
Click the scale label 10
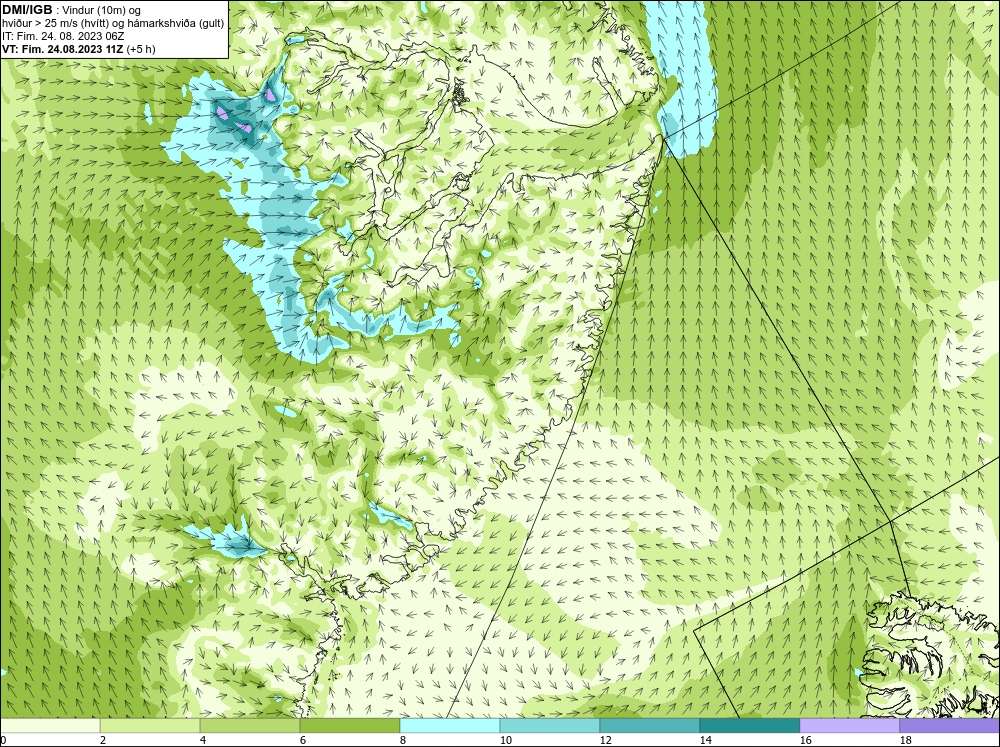click(x=505, y=740)
